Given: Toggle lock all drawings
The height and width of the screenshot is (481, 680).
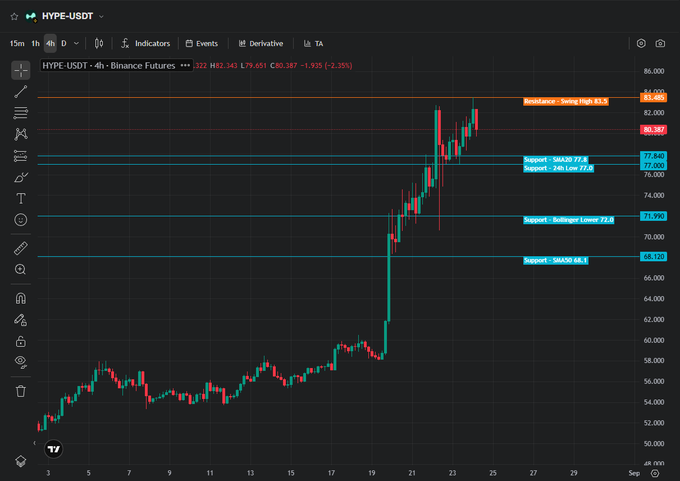Looking at the screenshot, I should [x=20, y=341].
